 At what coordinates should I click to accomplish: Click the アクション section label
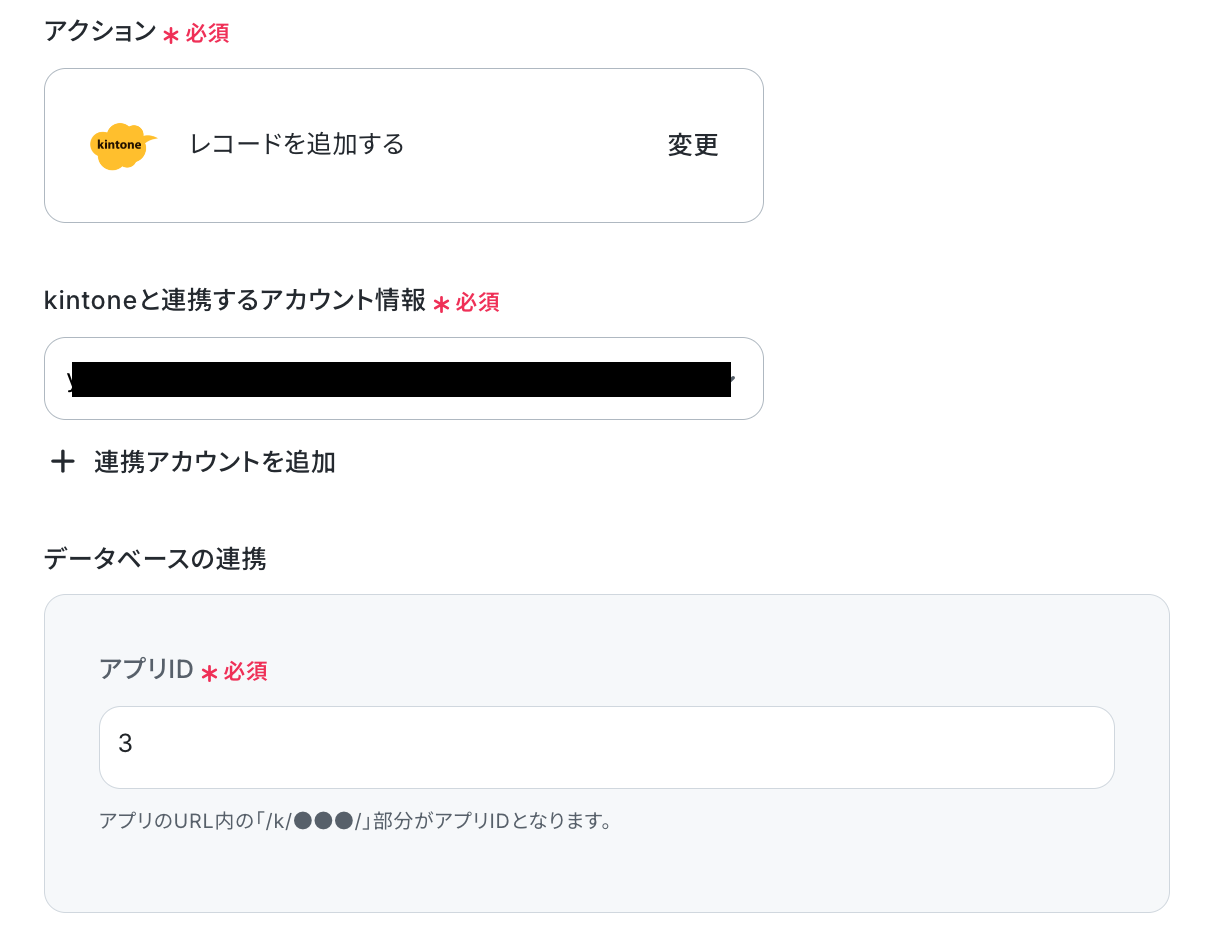pyautogui.click(x=100, y=31)
